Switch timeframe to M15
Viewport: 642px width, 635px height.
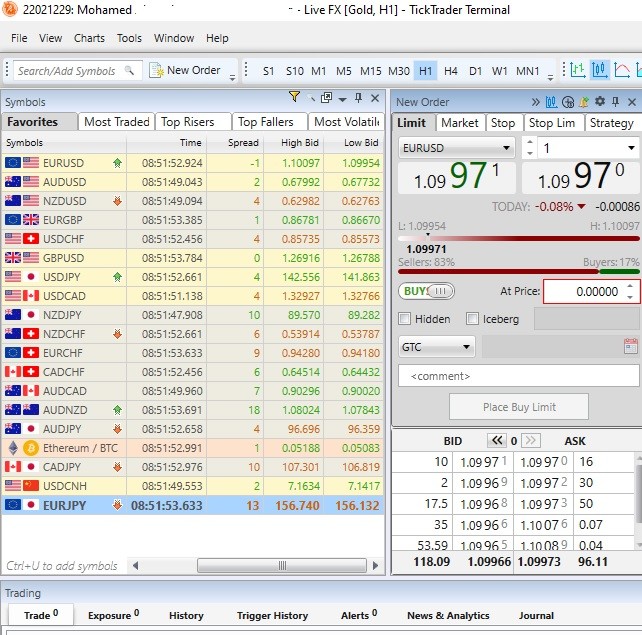370,71
